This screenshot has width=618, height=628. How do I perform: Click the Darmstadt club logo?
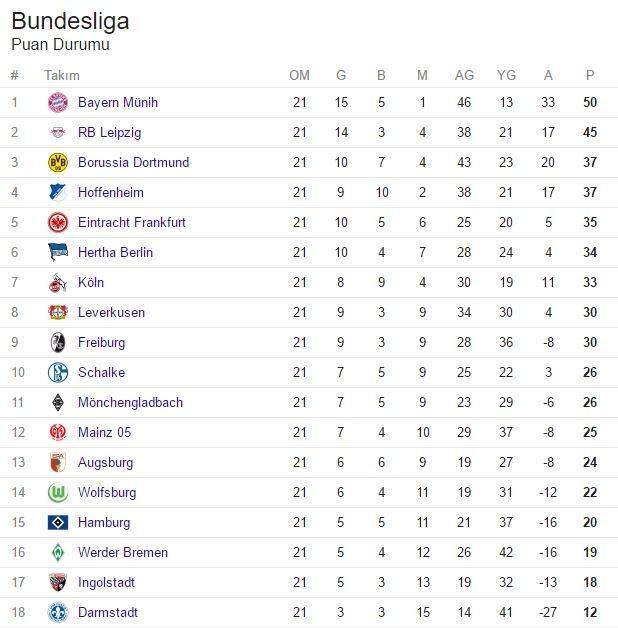pos(58,612)
